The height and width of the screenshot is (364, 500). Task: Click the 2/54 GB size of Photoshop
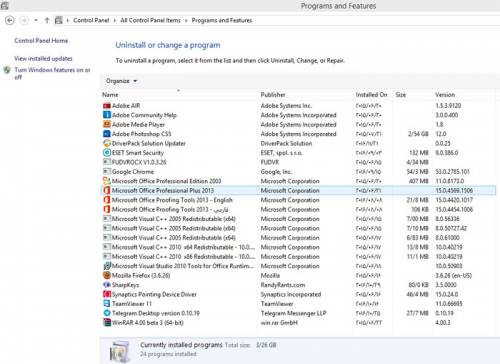(x=418, y=134)
